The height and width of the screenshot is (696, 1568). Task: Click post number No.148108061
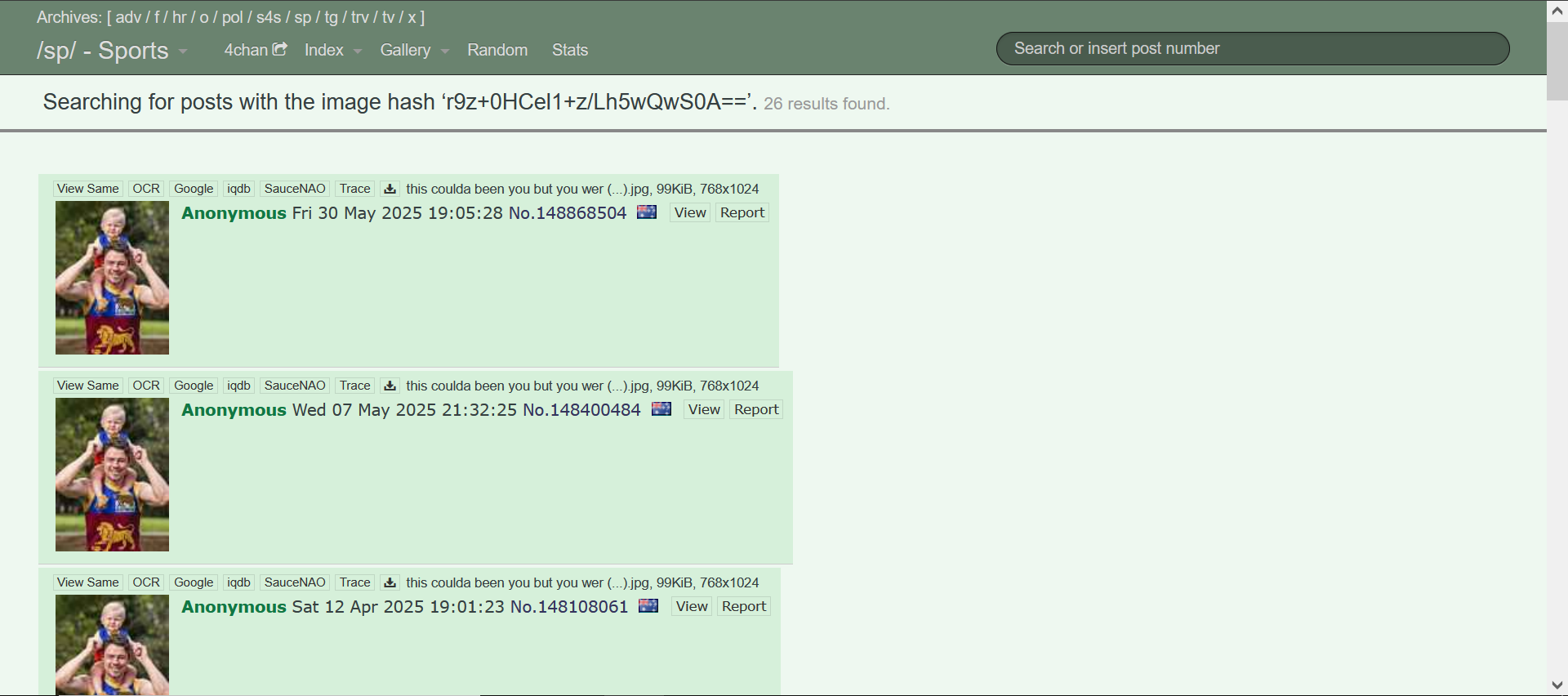click(x=569, y=606)
